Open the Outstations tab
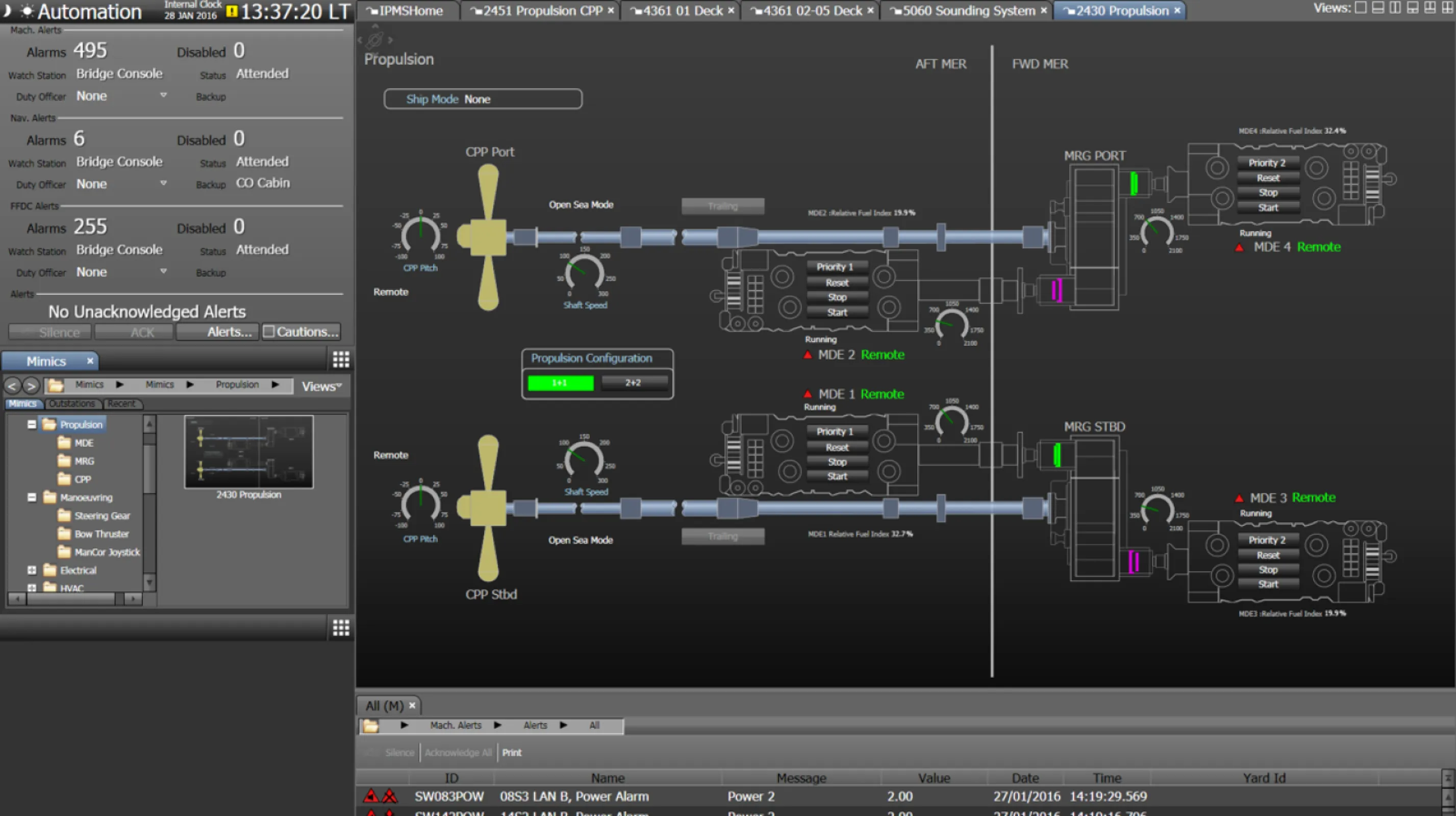Viewport: 1456px width, 816px height. tap(72, 403)
